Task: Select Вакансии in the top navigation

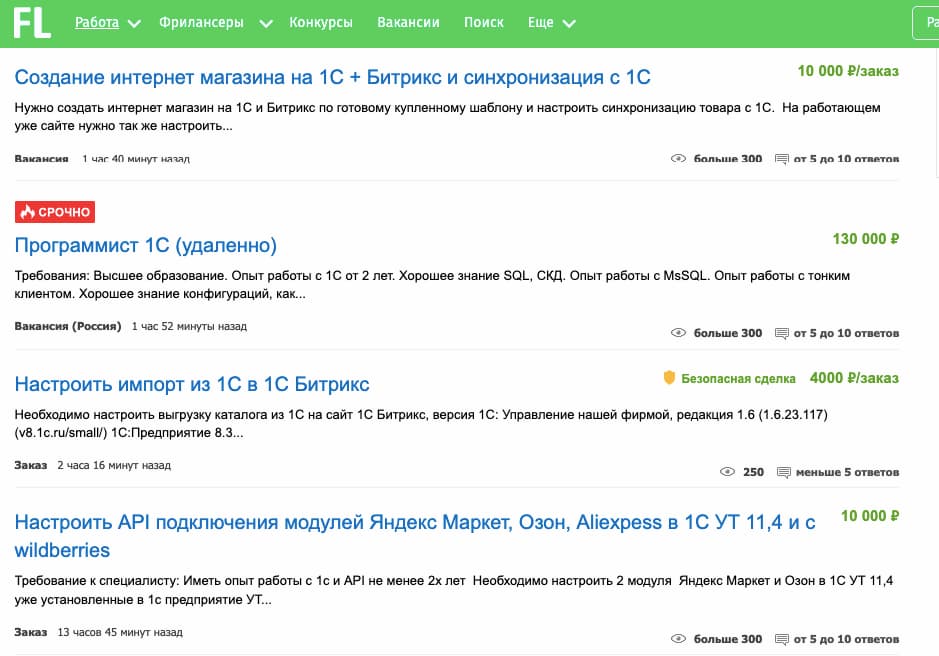Action: (x=408, y=21)
